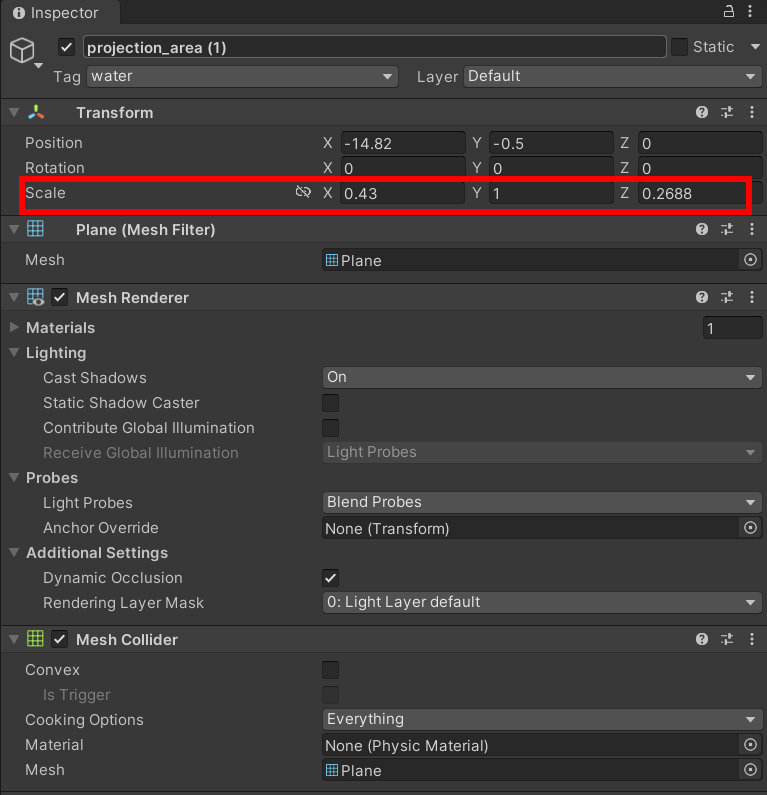This screenshot has width=767, height=795.
Task: Open Mesh Collider more options menu
Action: coord(752,639)
